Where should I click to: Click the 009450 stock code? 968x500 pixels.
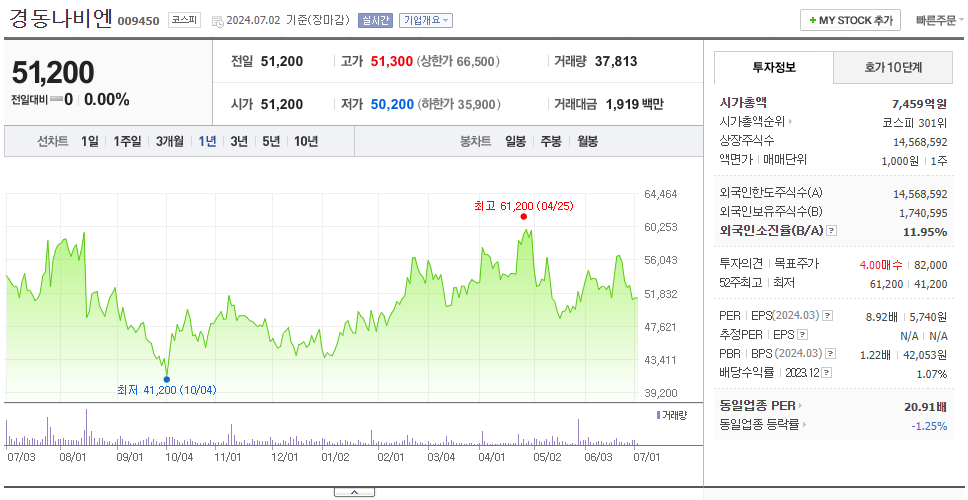point(138,22)
